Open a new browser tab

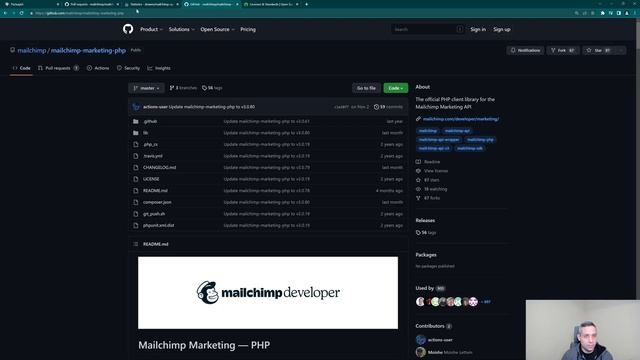coord(307,4)
